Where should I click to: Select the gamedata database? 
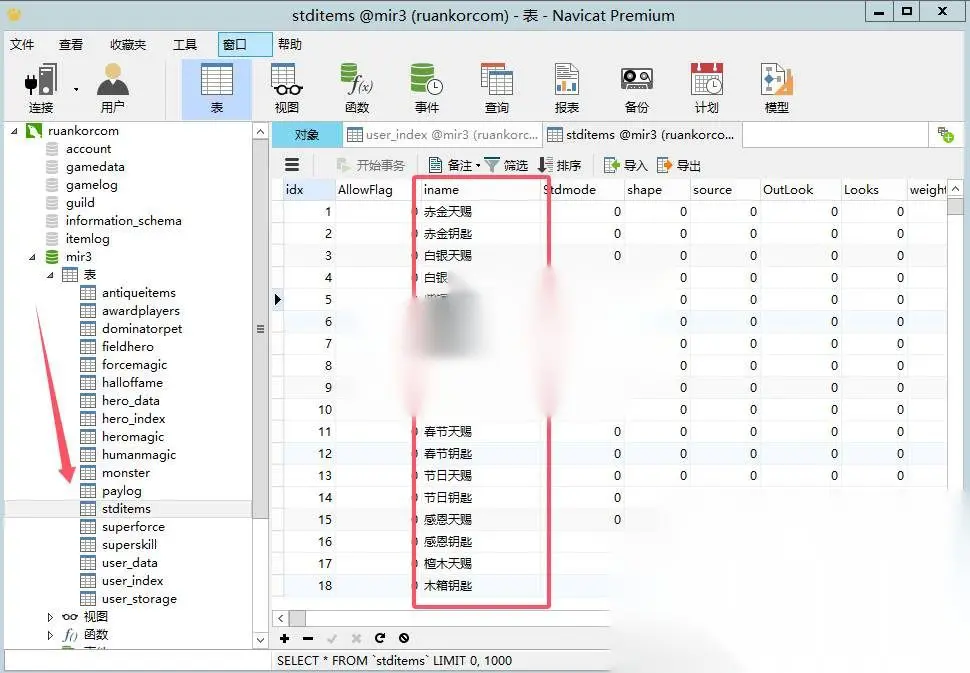(95, 166)
